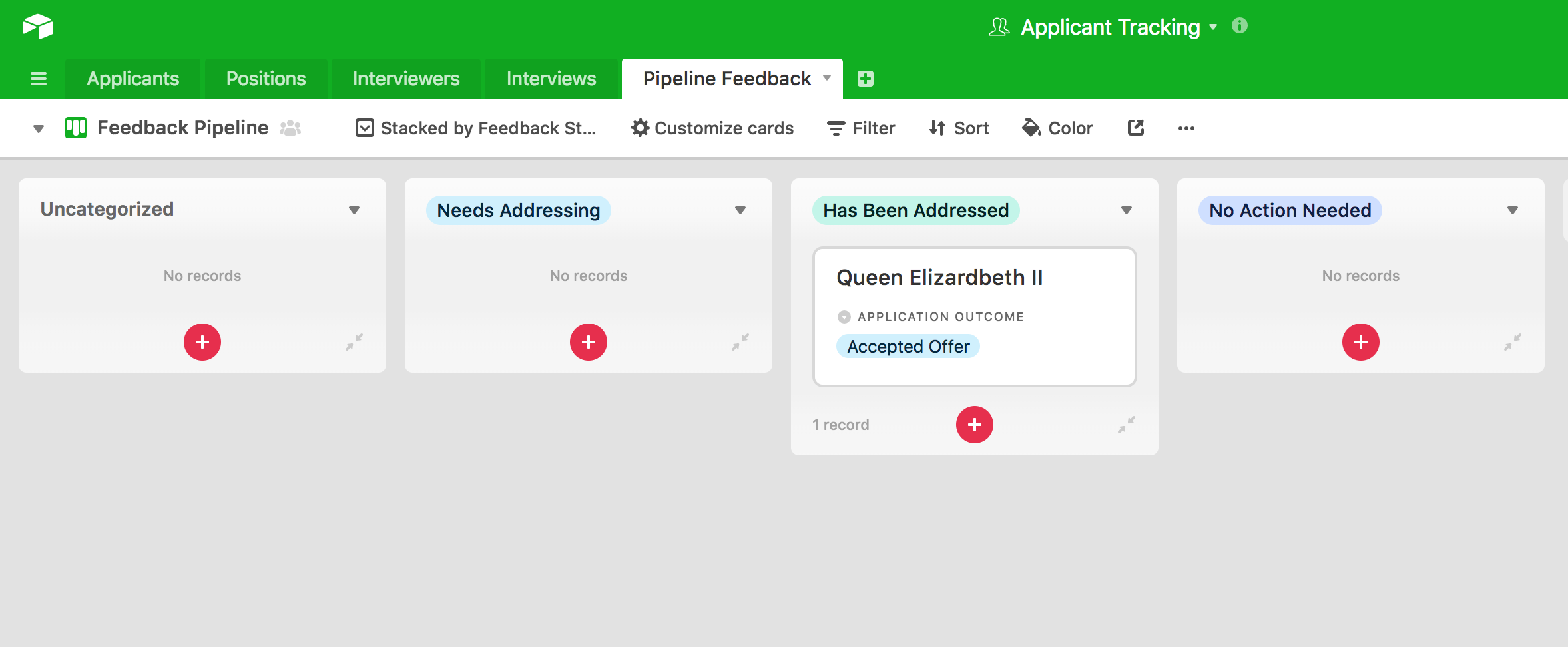The width and height of the screenshot is (1568, 647).
Task: Open the Filter menu
Action: [861, 128]
